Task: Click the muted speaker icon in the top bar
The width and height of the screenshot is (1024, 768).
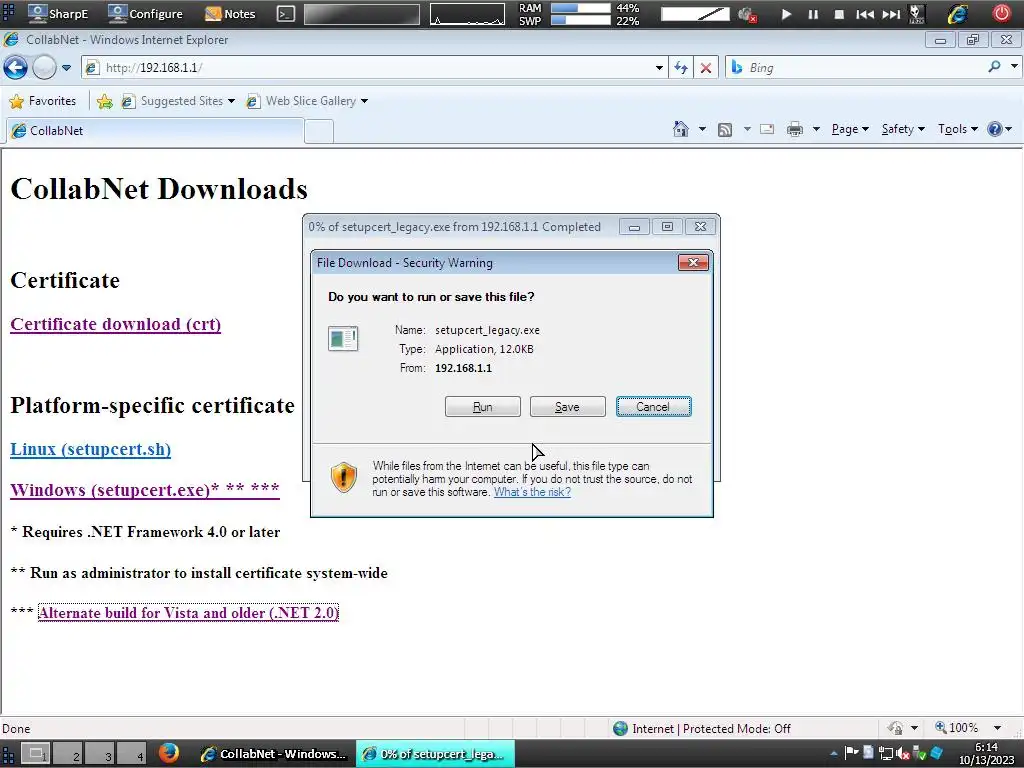Action: (x=746, y=14)
